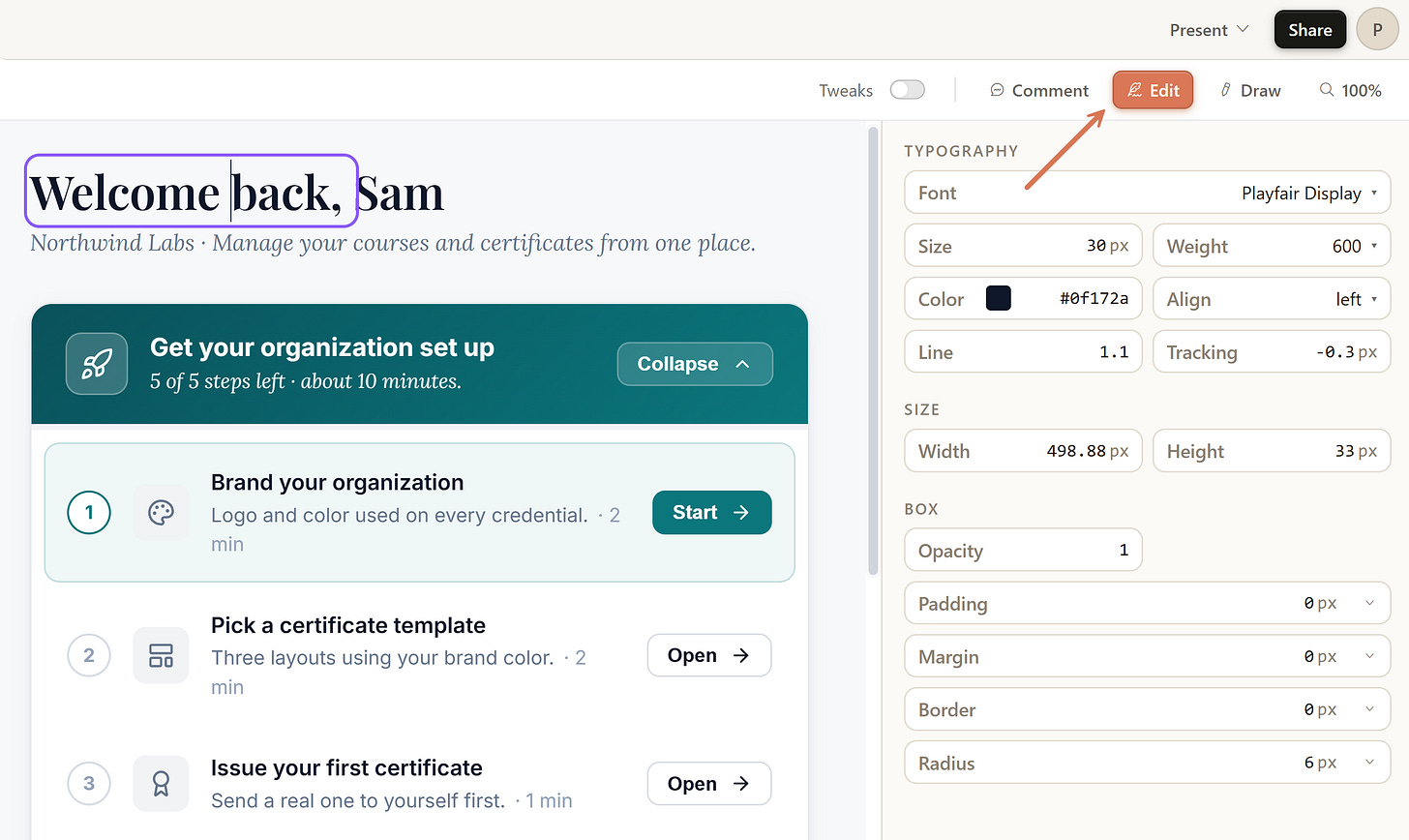Click the Line height field showing 1.1
The image size is (1409, 840).
click(x=1023, y=352)
